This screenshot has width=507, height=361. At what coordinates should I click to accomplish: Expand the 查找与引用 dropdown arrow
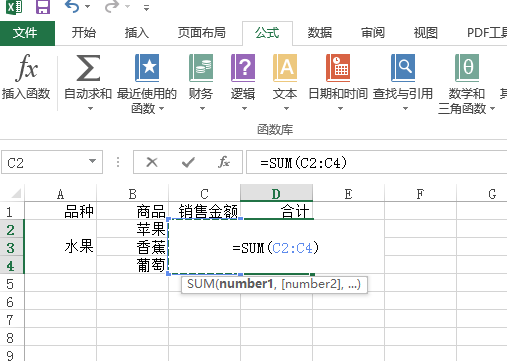pos(405,109)
